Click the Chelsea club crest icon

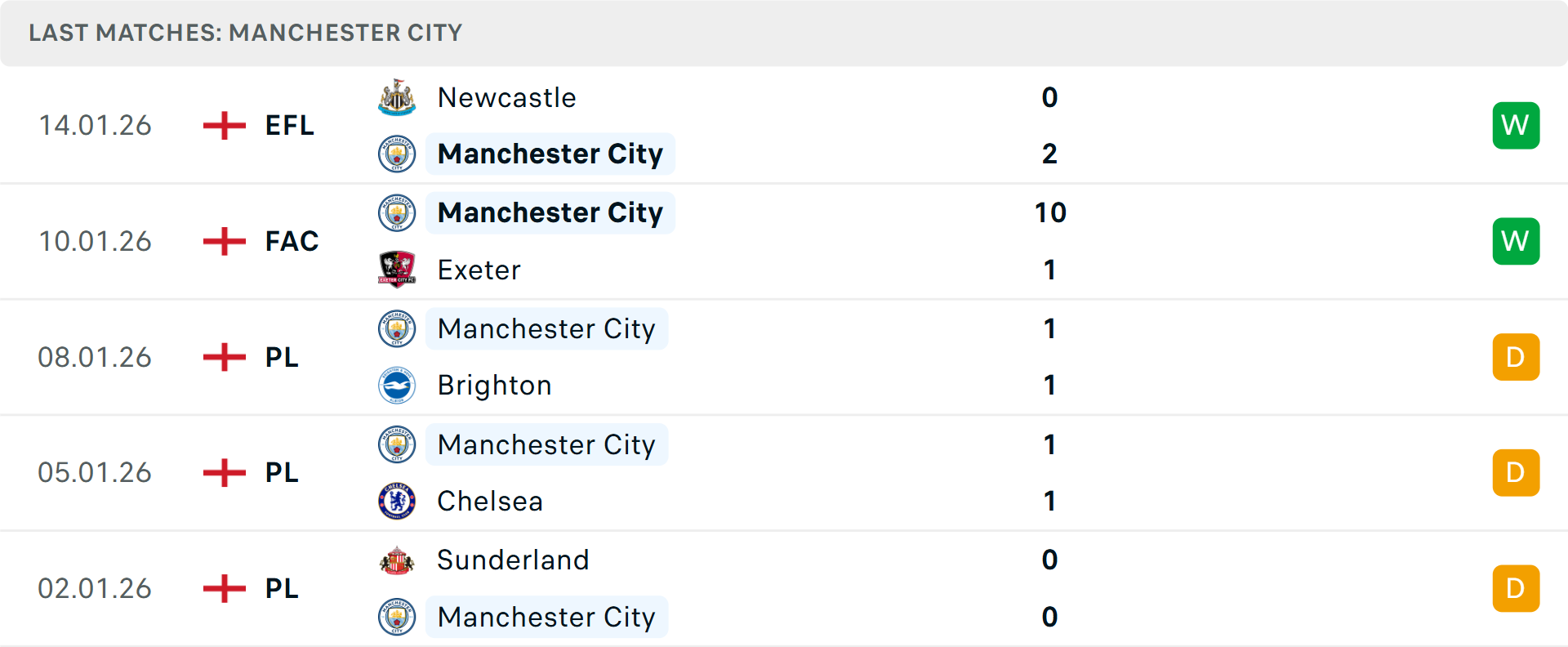397,501
